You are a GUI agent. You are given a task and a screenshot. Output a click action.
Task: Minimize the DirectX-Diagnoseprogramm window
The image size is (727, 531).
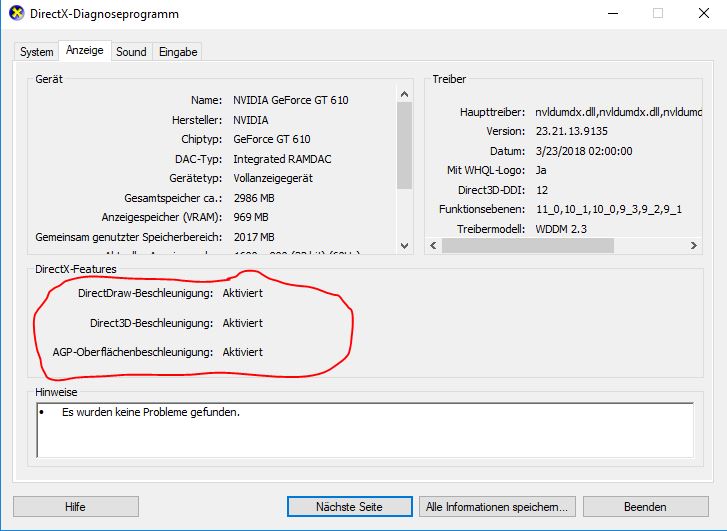tap(613, 13)
